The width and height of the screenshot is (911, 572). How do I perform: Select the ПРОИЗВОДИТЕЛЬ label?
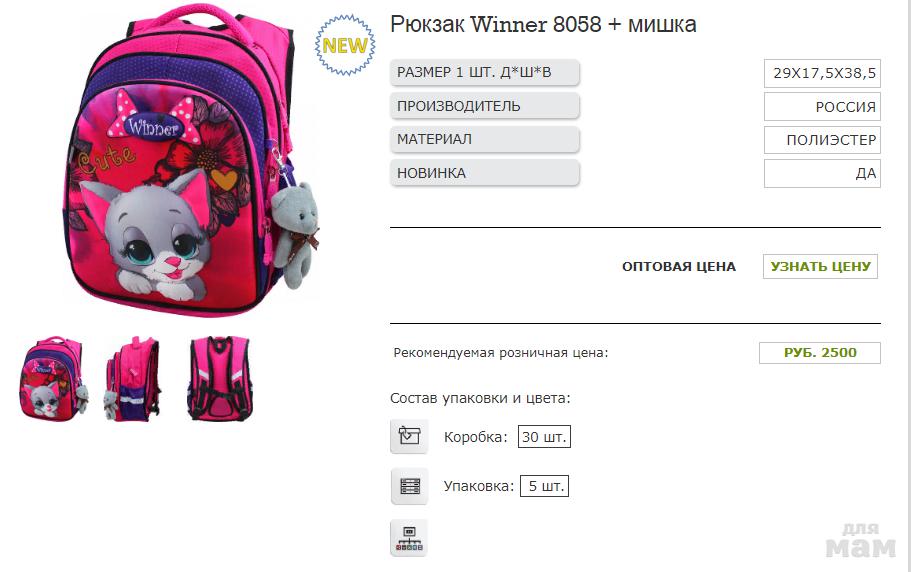[485, 106]
